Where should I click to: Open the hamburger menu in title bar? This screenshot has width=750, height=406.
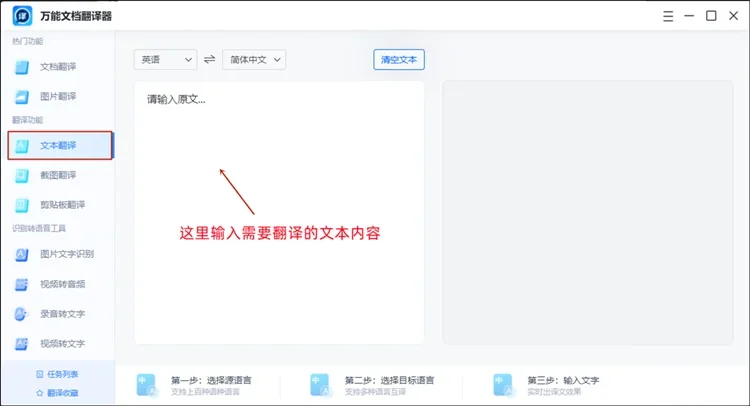668,16
